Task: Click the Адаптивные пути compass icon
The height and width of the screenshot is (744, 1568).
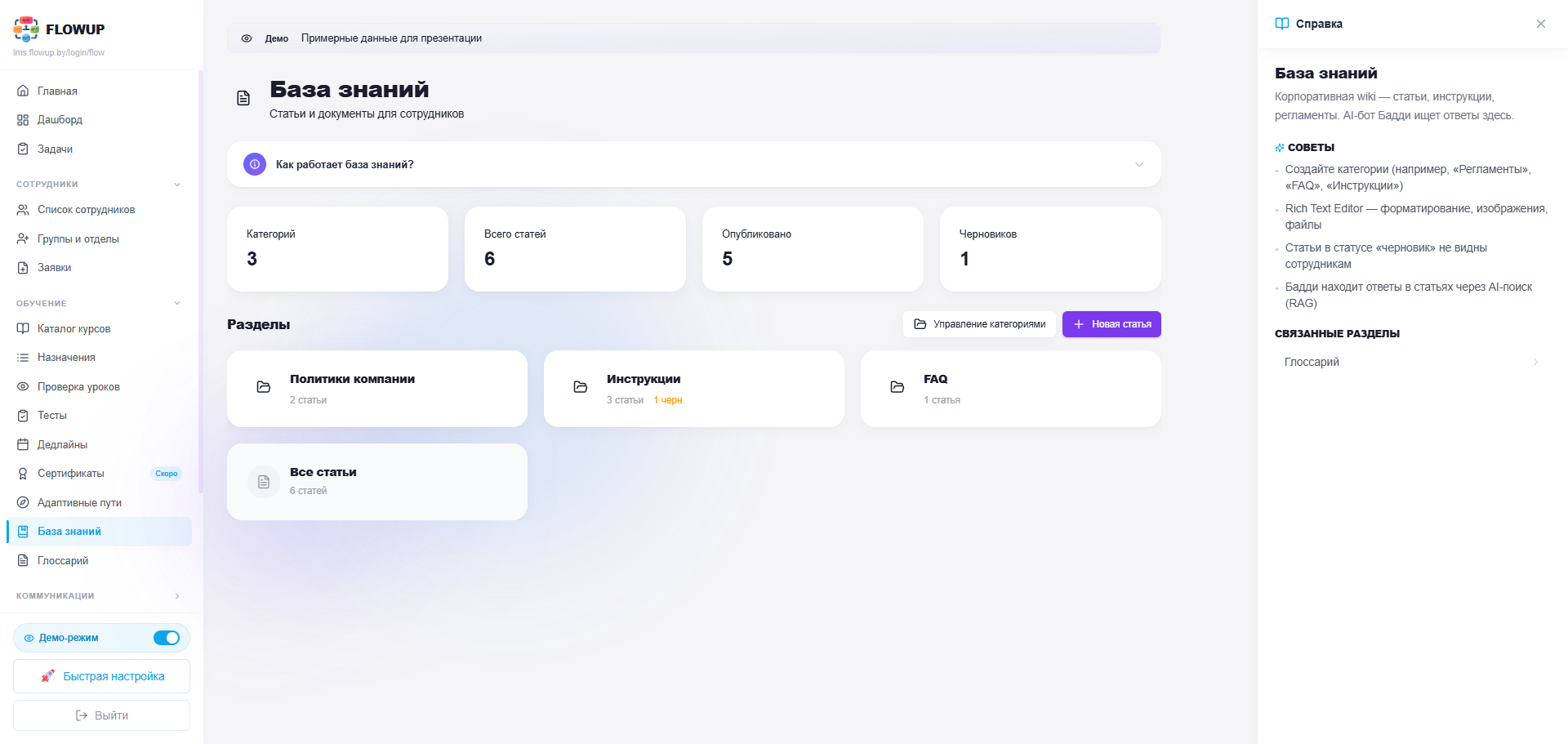Action: click(x=23, y=502)
